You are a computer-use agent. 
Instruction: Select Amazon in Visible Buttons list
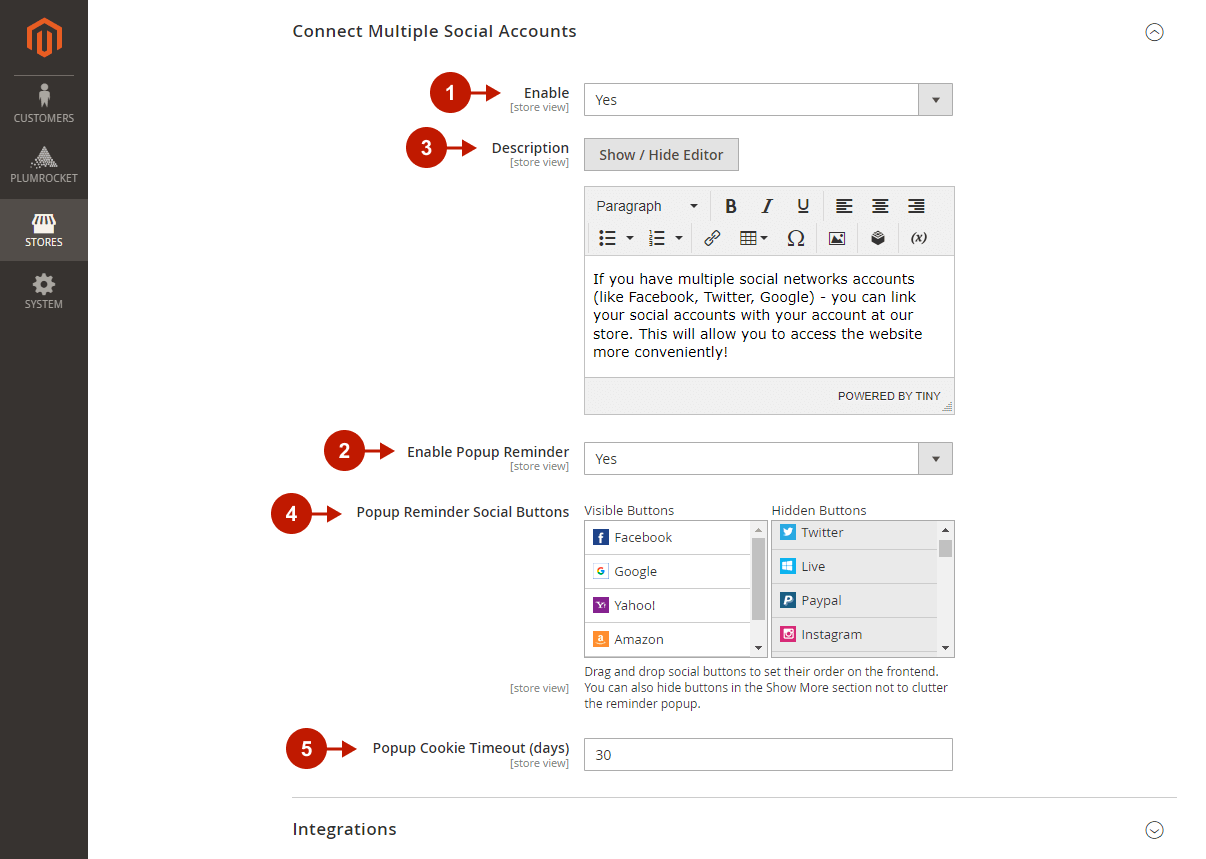click(x=667, y=639)
